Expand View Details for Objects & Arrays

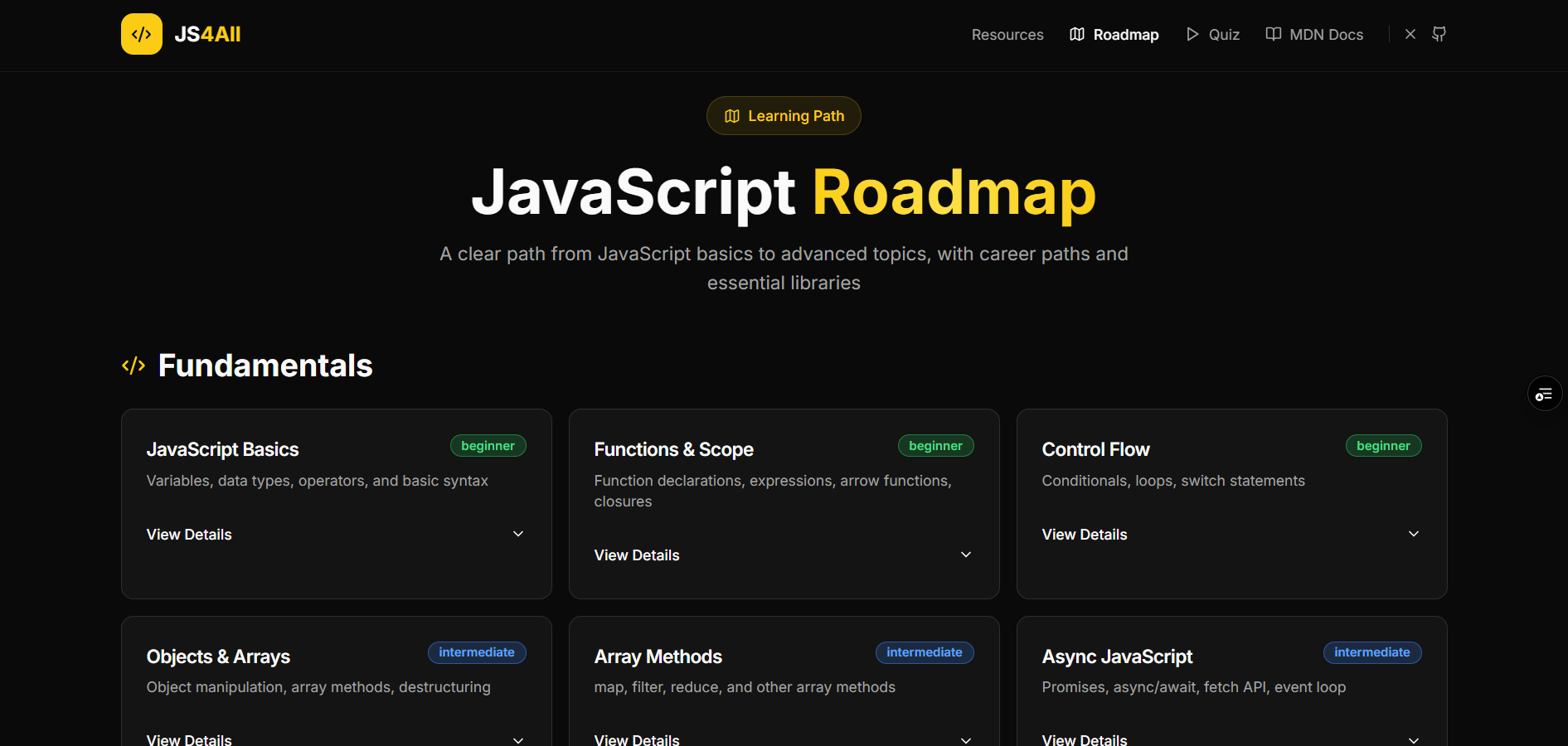336,739
